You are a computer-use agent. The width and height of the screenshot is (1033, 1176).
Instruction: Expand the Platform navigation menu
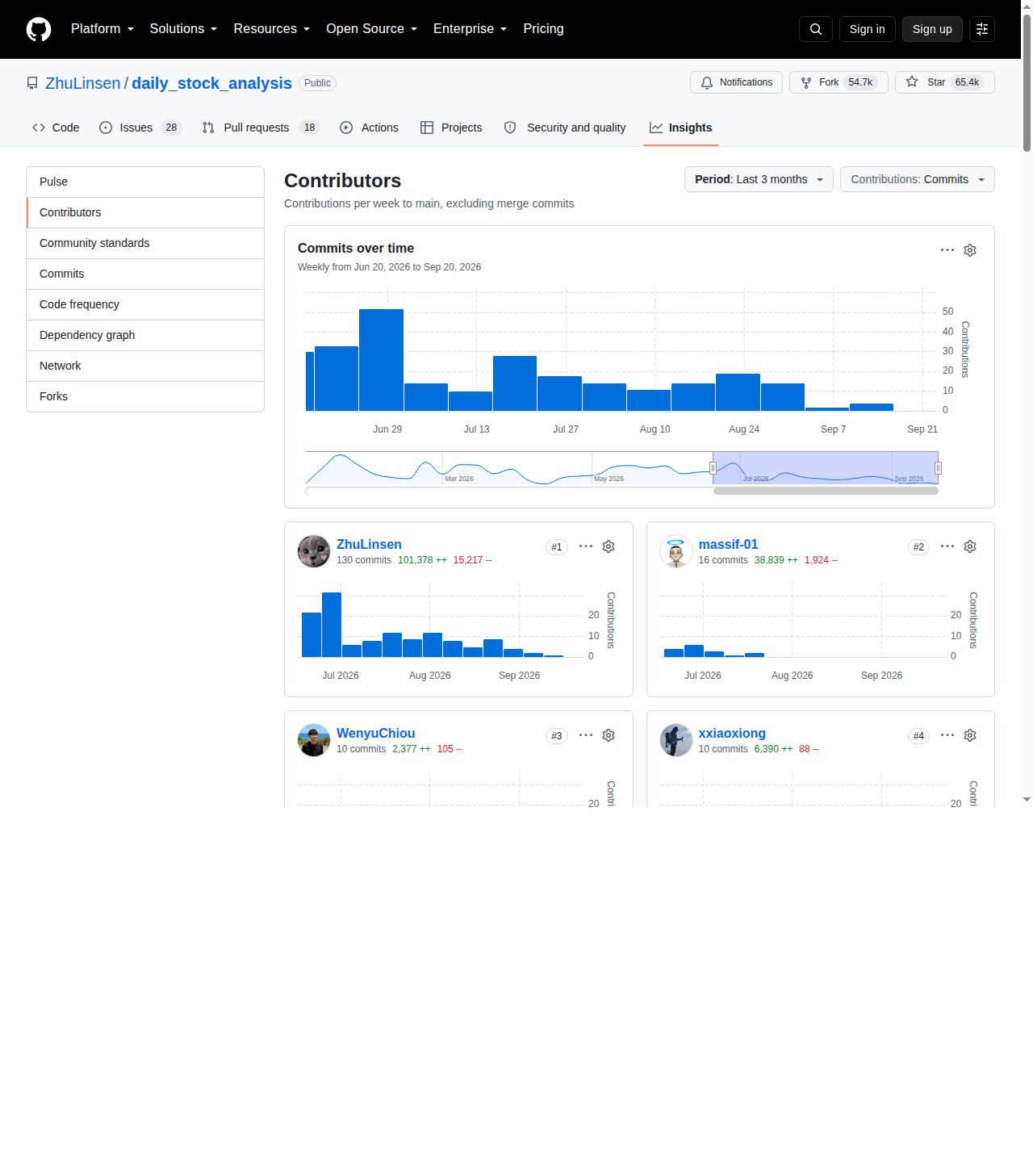[102, 29]
